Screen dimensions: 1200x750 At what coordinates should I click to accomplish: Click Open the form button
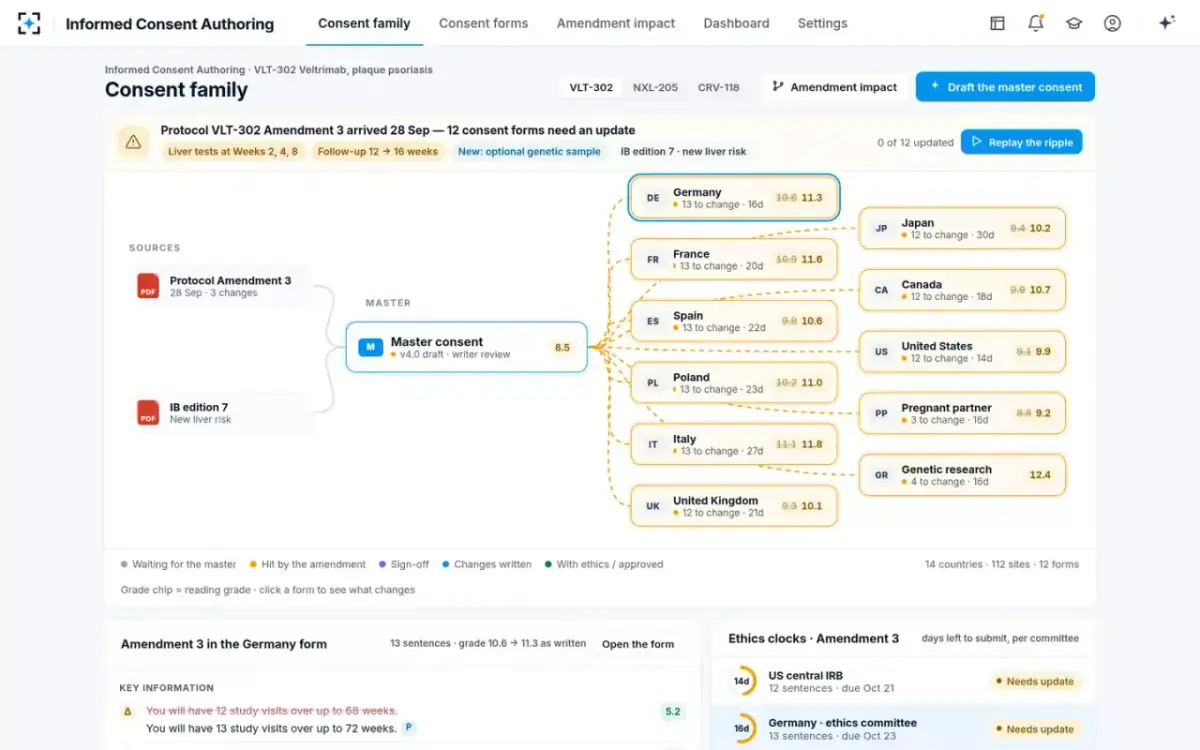pos(638,644)
